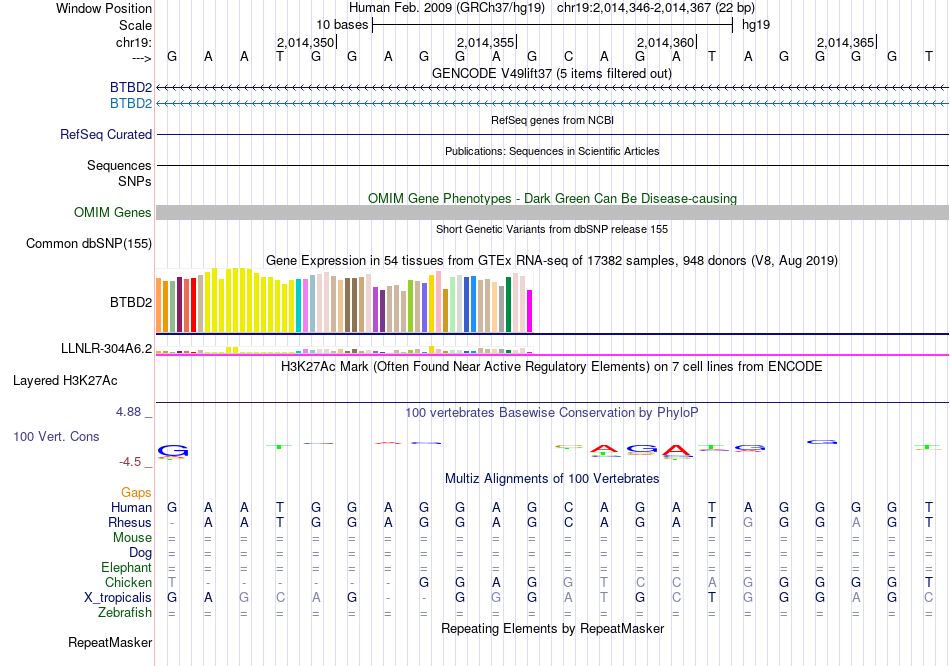
Task: Click the OMIM Genes label
Action: (112, 212)
